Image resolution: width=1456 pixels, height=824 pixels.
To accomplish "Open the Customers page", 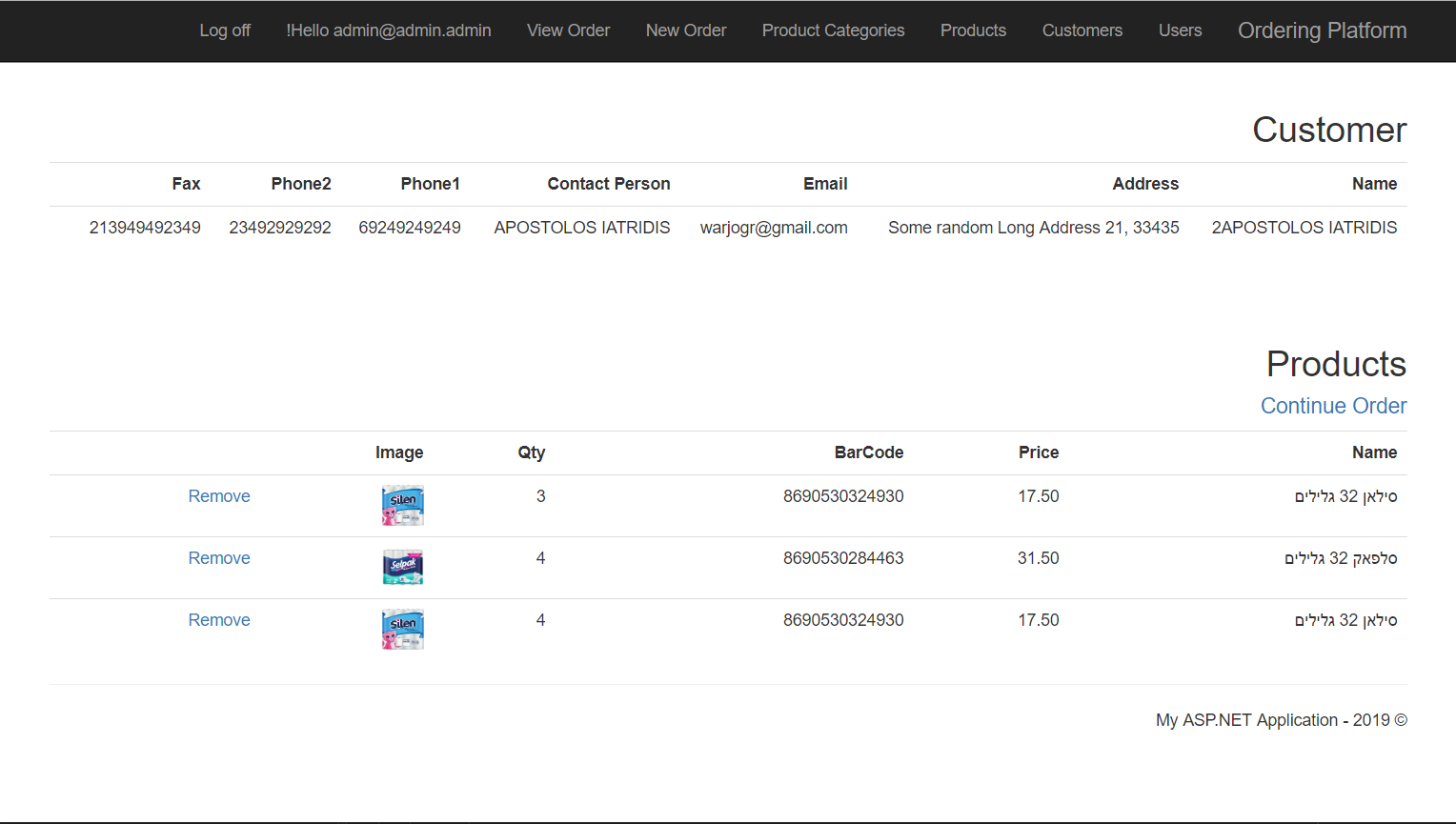I will [1082, 30].
